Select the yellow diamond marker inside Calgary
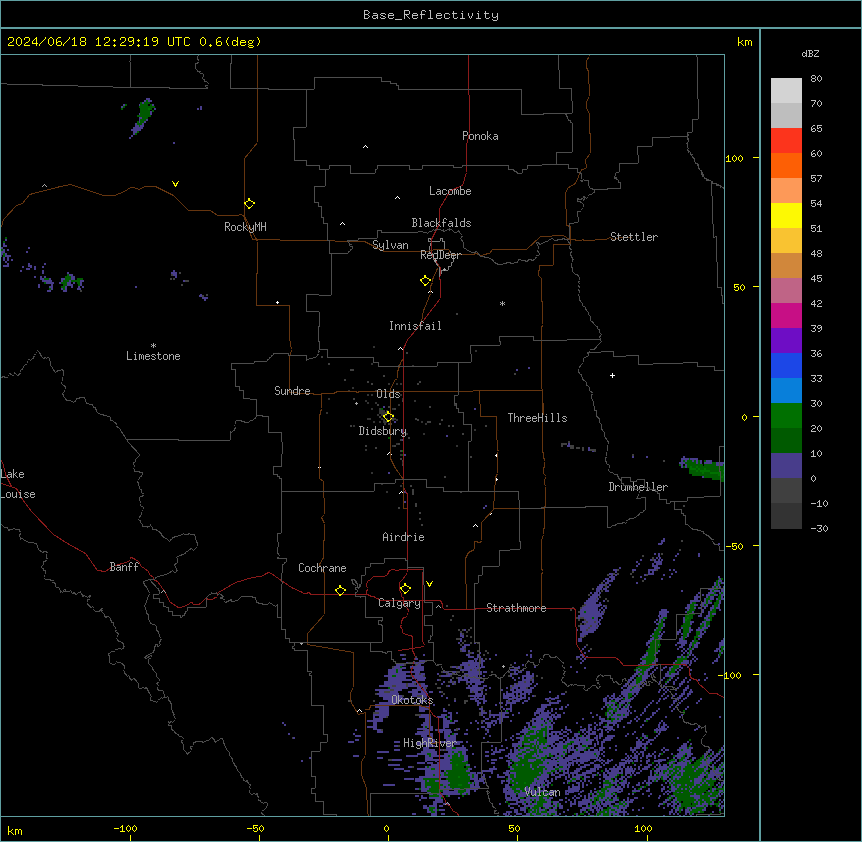 (405, 589)
